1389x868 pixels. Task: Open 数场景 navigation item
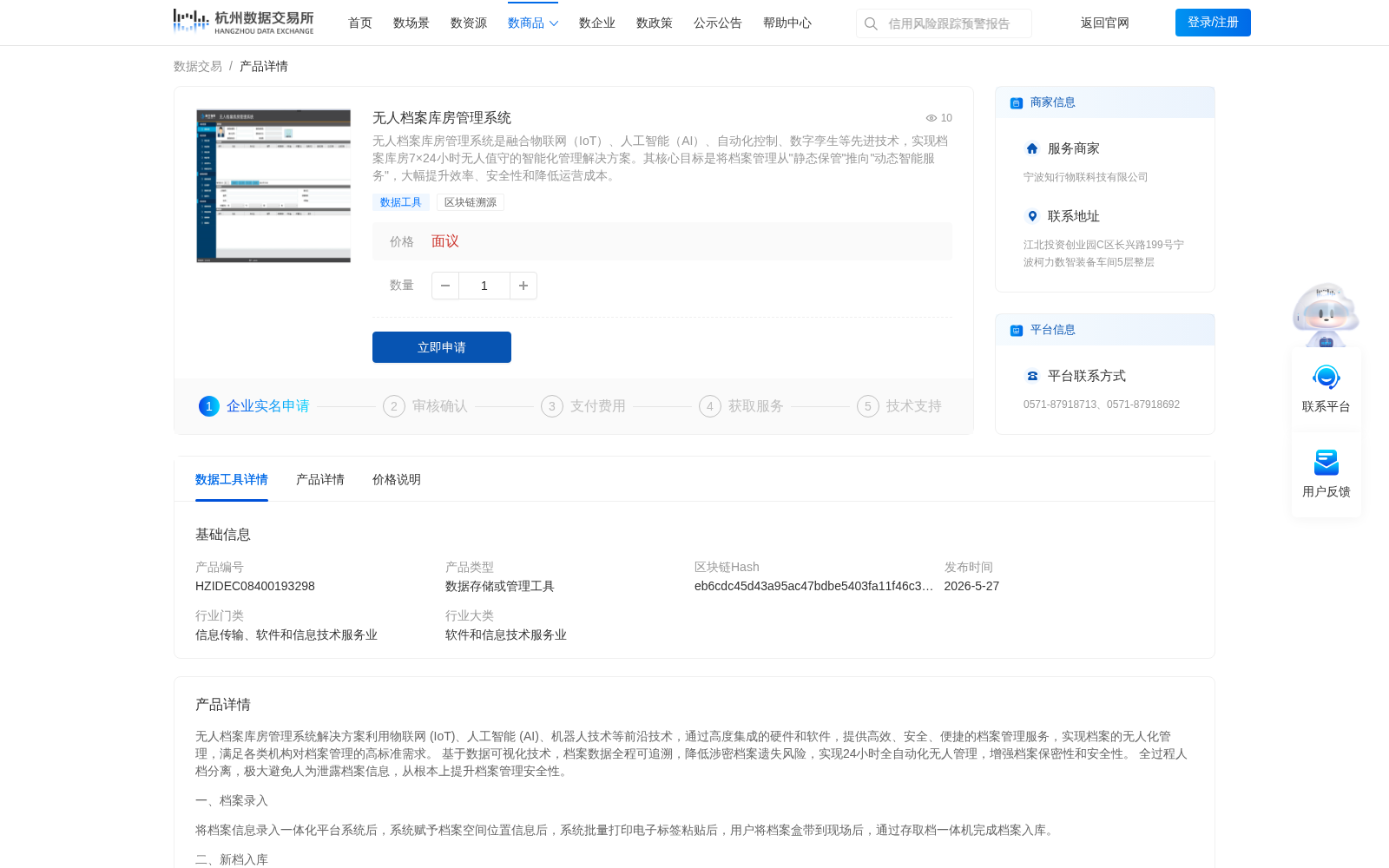pyautogui.click(x=411, y=23)
